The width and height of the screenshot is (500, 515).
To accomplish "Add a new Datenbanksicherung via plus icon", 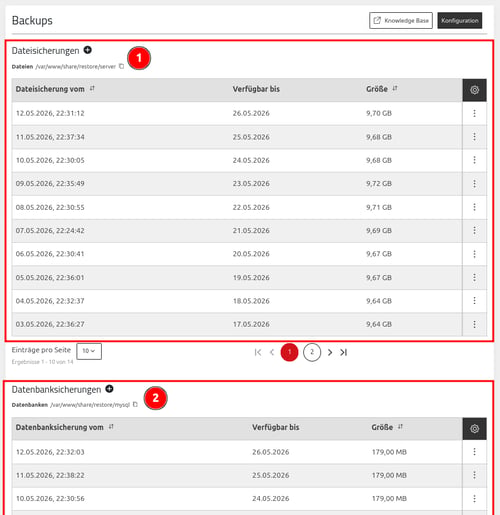I will 109,389.
